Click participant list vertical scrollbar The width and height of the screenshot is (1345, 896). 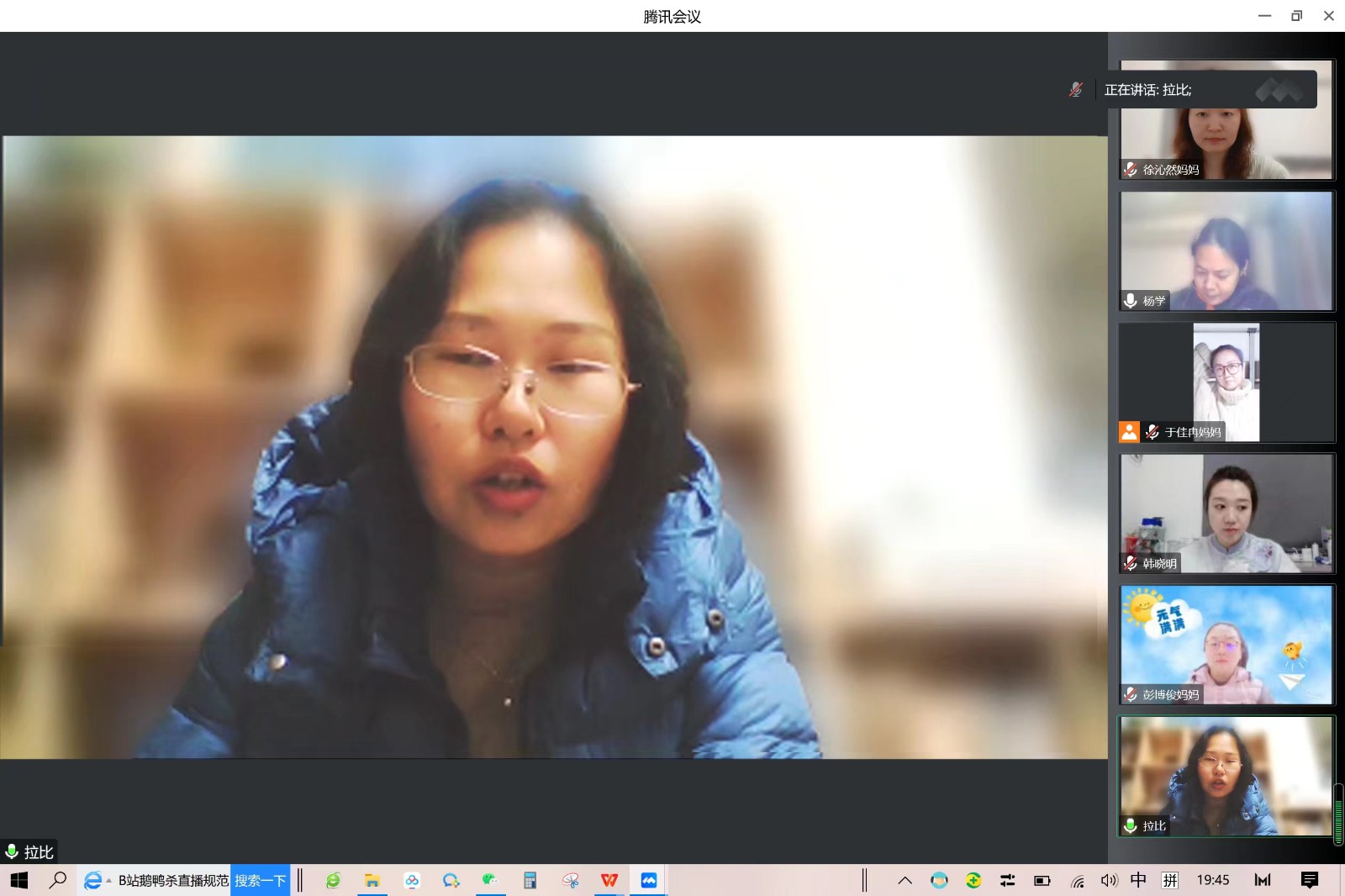pos(1338,814)
